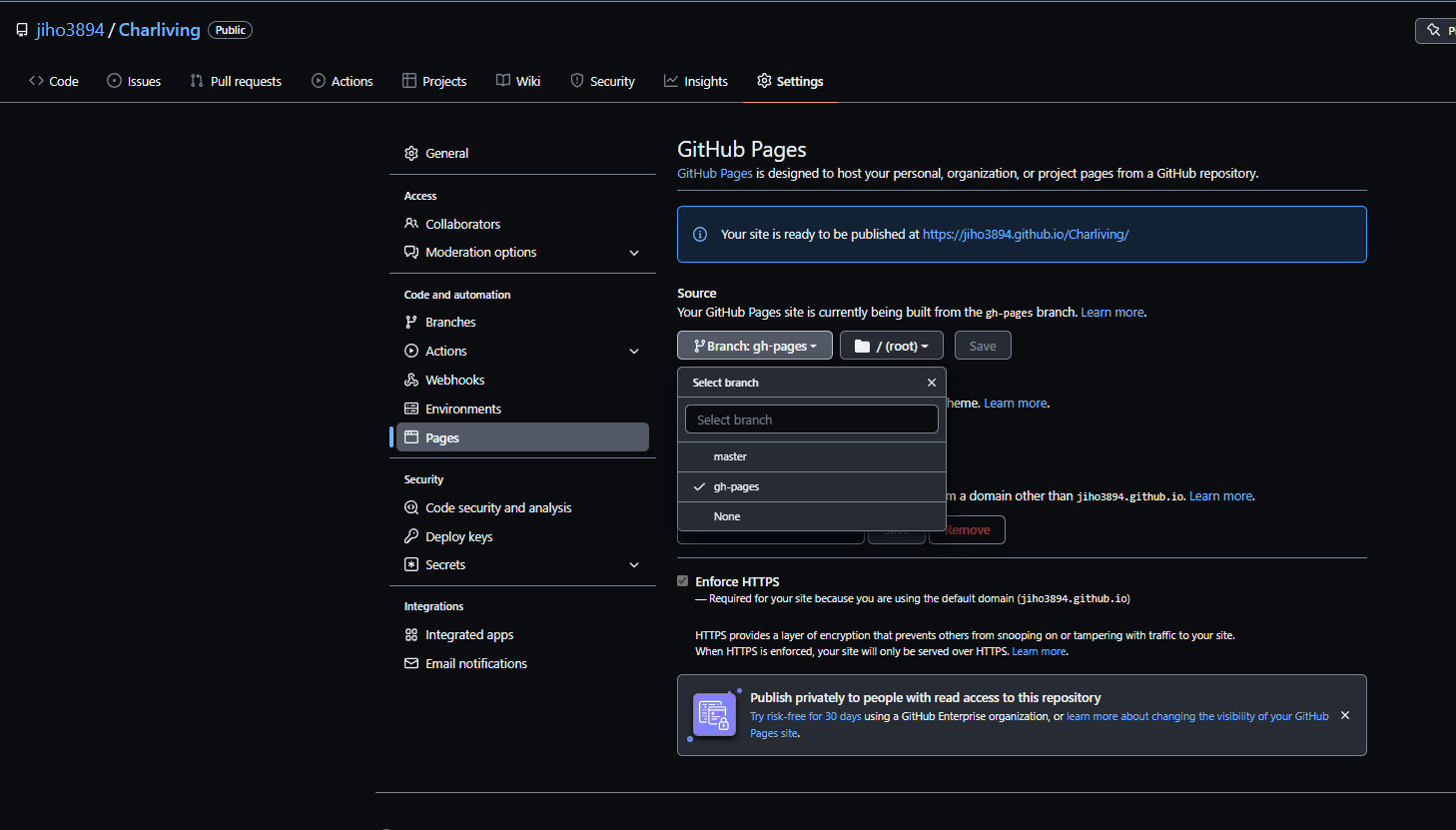Expand Moderation options chevron
Image resolution: width=1456 pixels, height=830 pixels.
[634, 253]
